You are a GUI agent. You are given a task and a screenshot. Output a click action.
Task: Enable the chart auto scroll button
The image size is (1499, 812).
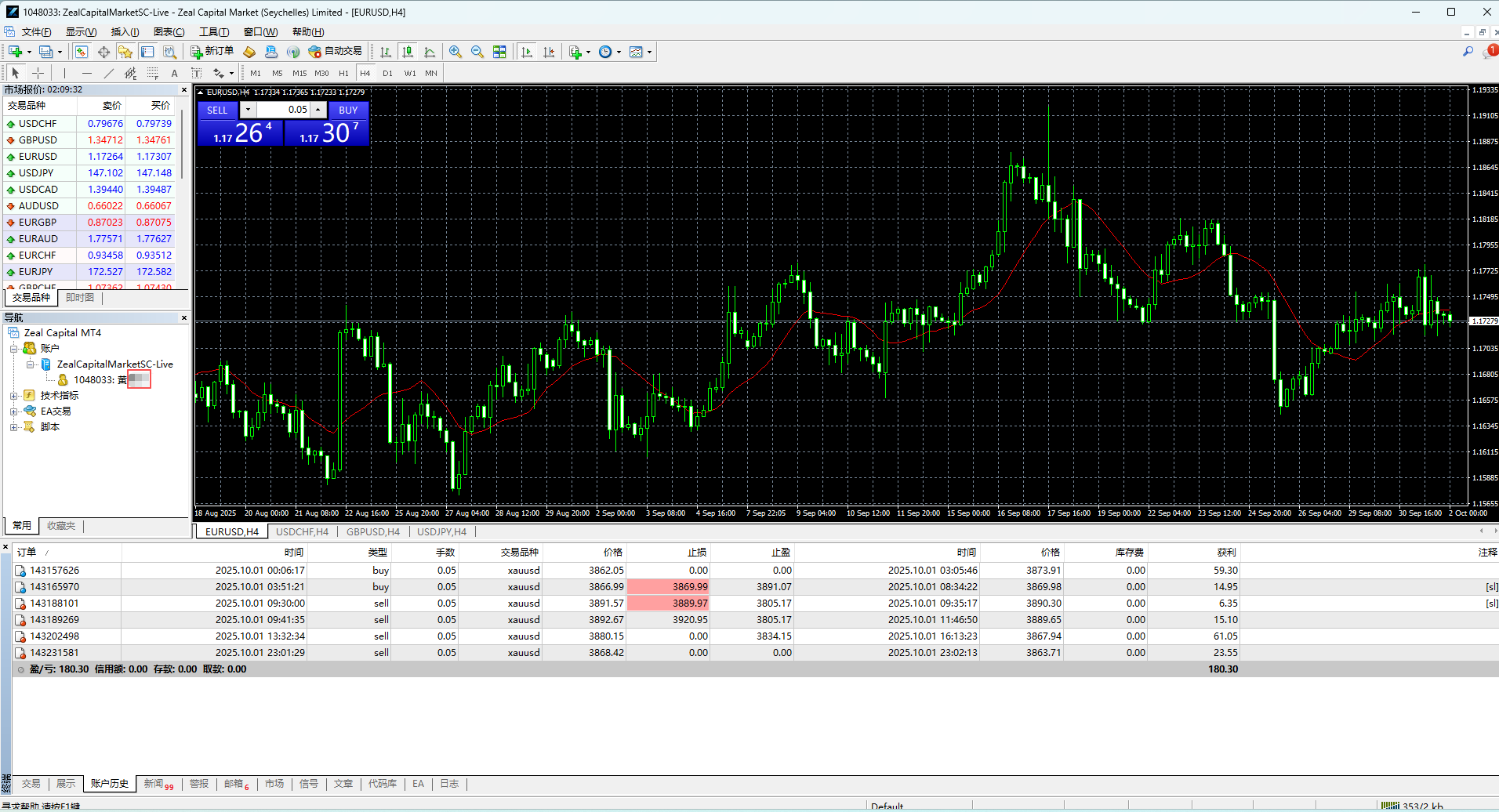[x=527, y=52]
